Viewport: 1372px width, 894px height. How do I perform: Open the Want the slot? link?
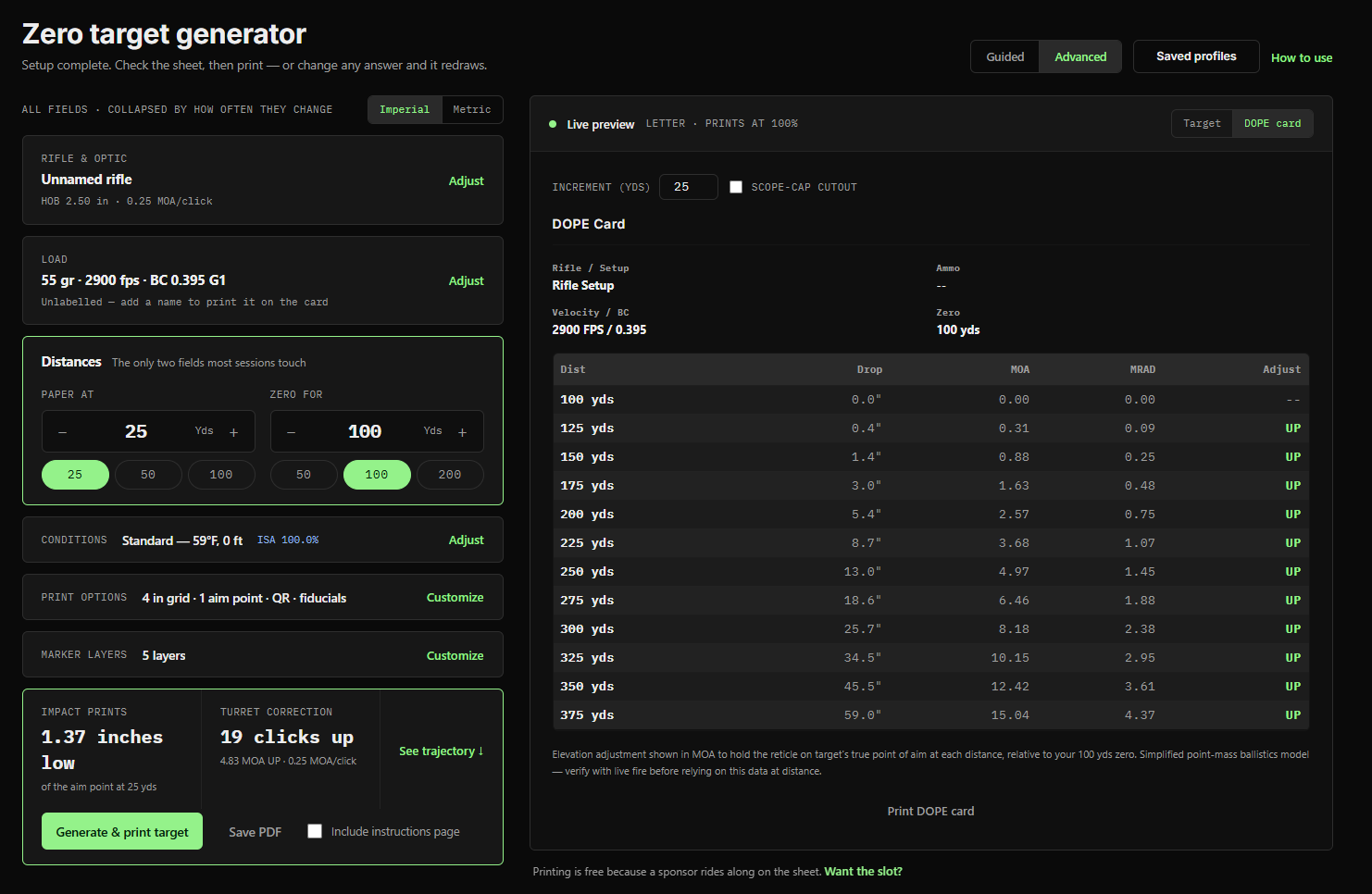tap(863, 871)
